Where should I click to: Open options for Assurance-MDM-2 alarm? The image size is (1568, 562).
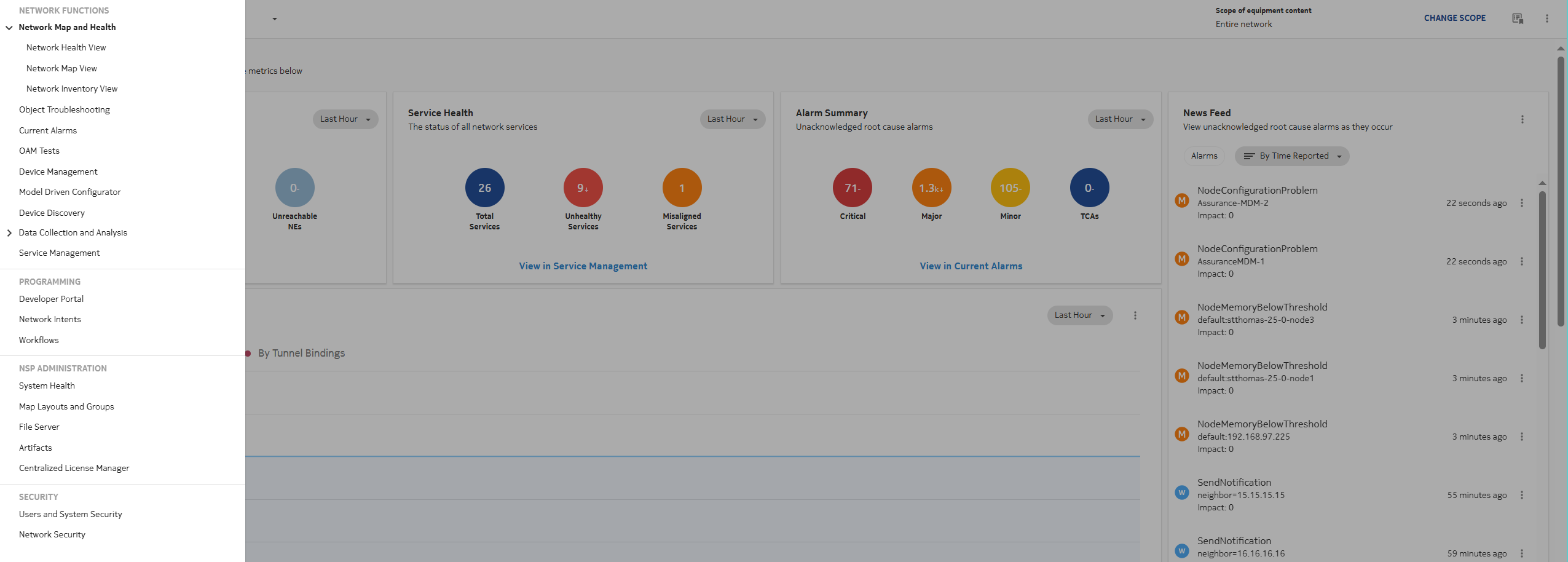(1521, 203)
